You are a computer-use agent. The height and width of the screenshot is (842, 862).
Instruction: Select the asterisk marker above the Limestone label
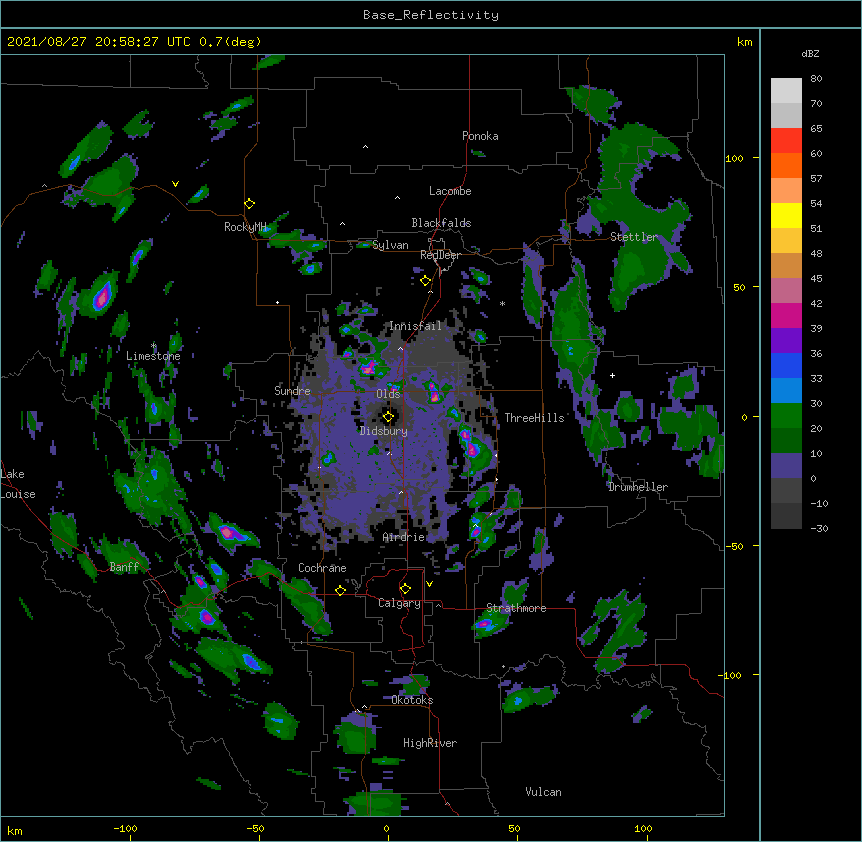click(153, 345)
